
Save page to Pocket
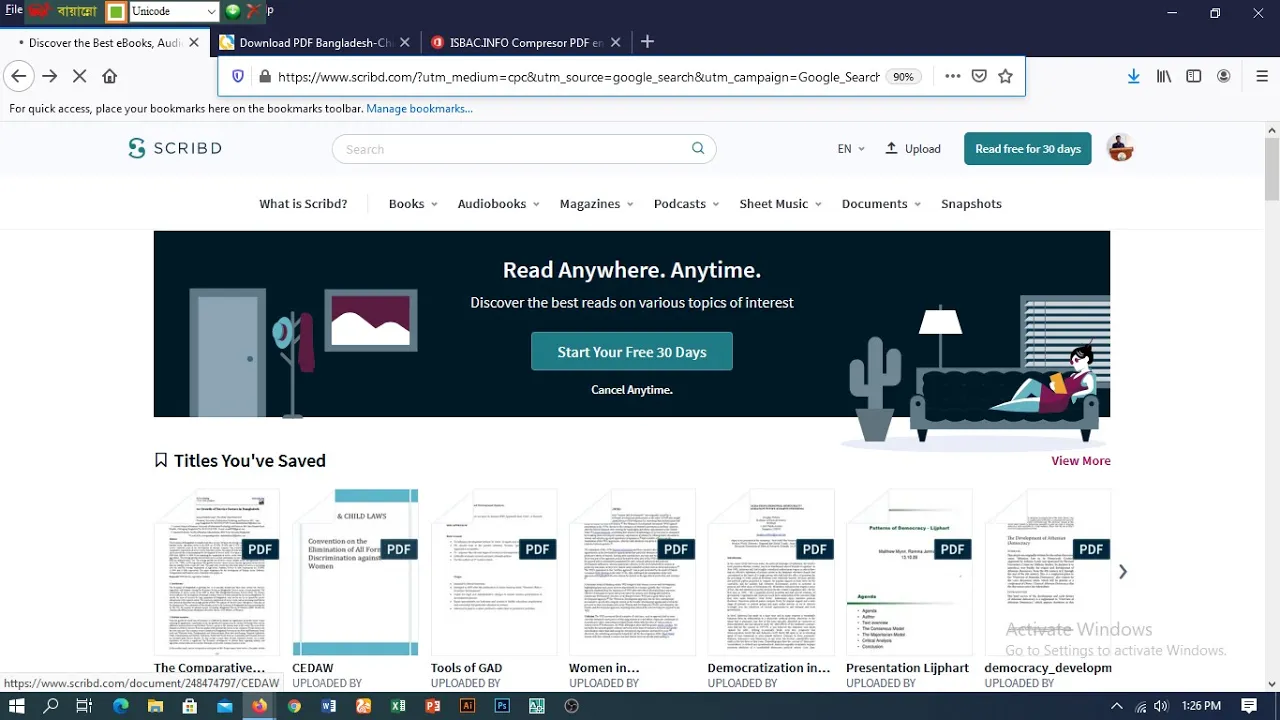point(979,76)
